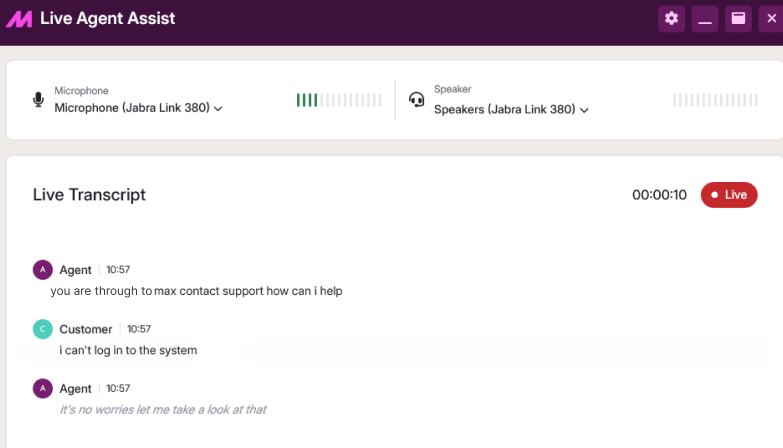
Task: Click the microphone input level meter
Action: coord(339,100)
